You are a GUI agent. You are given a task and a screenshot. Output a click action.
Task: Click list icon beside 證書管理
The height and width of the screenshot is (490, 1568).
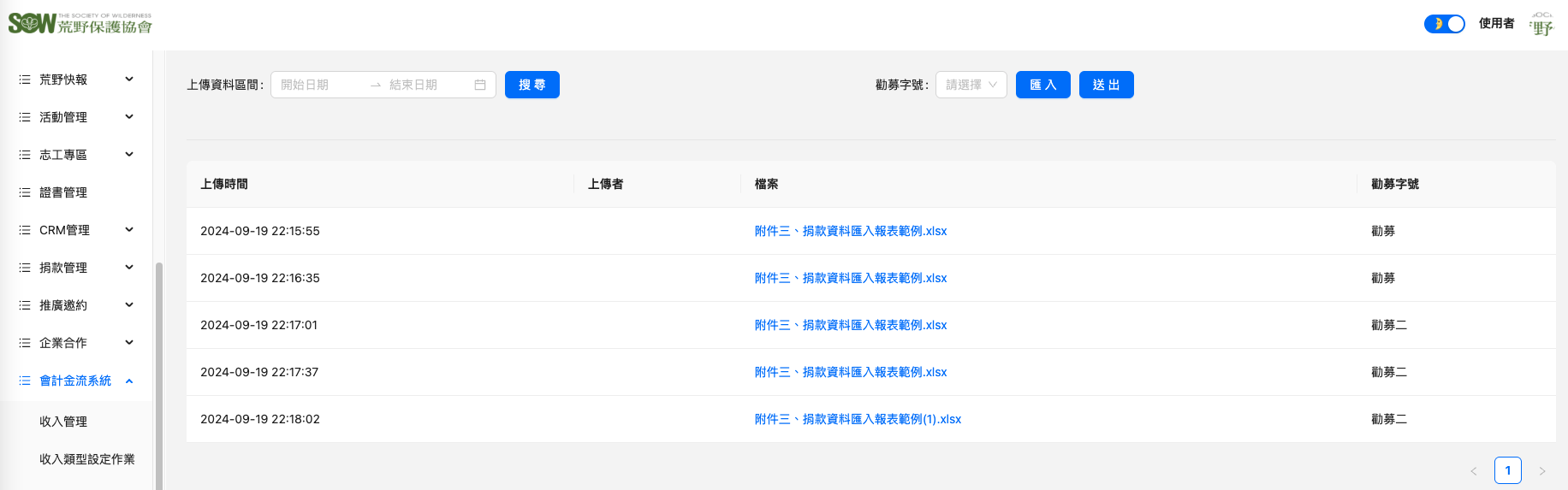click(x=25, y=192)
